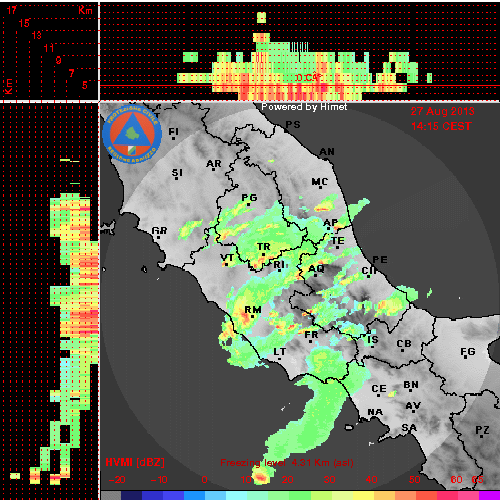Click the Freezing level 4.31 Km label
The image size is (500, 500).
pyautogui.click(x=287, y=463)
